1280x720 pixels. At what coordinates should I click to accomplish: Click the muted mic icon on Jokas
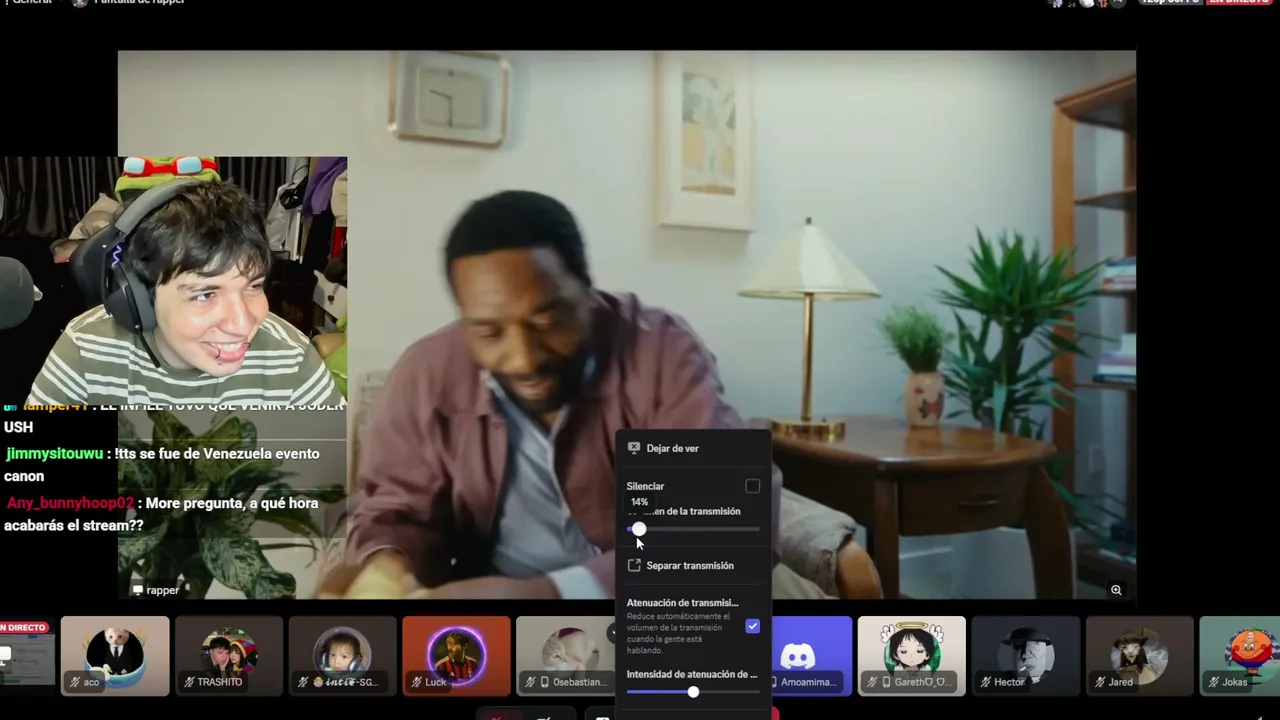[x=1214, y=682]
